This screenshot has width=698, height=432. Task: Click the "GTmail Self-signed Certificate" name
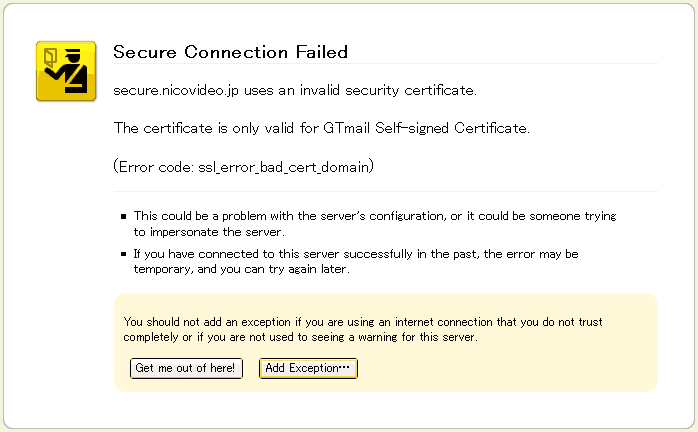(x=426, y=128)
